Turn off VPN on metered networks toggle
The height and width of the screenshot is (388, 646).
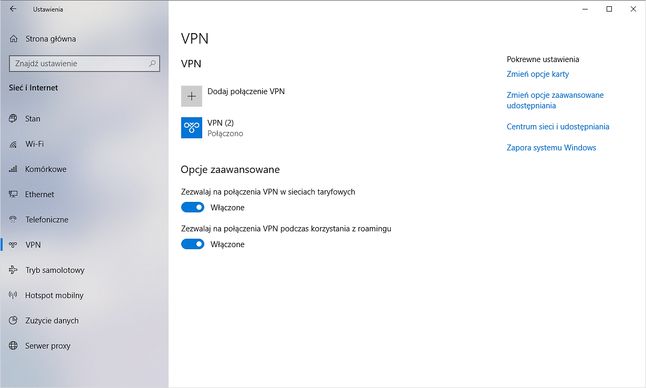[192, 207]
